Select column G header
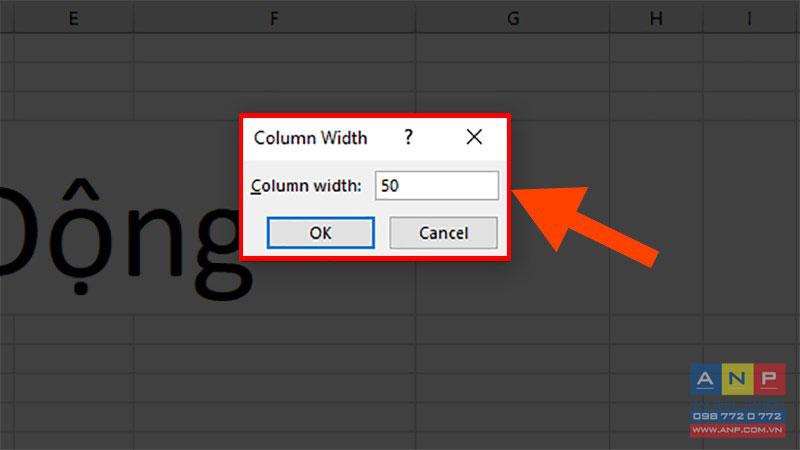The image size is (800, 450). coord(513,18)
